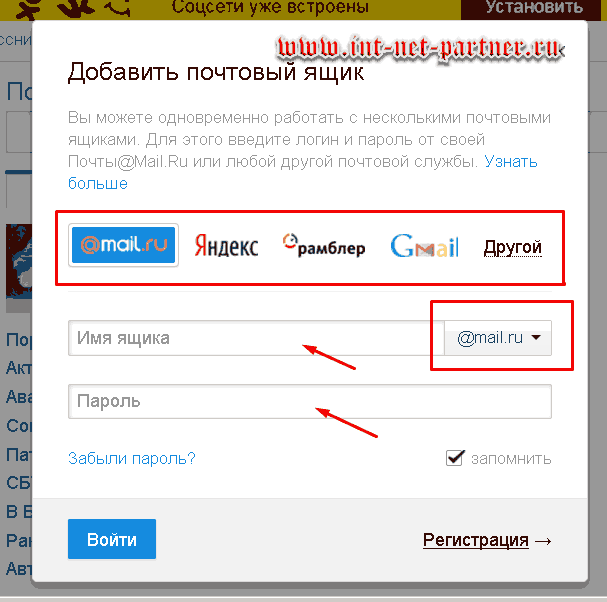Screen dimensions: 607x602
Task: Click the arrow icon after Регистрация
Action: pyautogui.click(x=543, y=541)
